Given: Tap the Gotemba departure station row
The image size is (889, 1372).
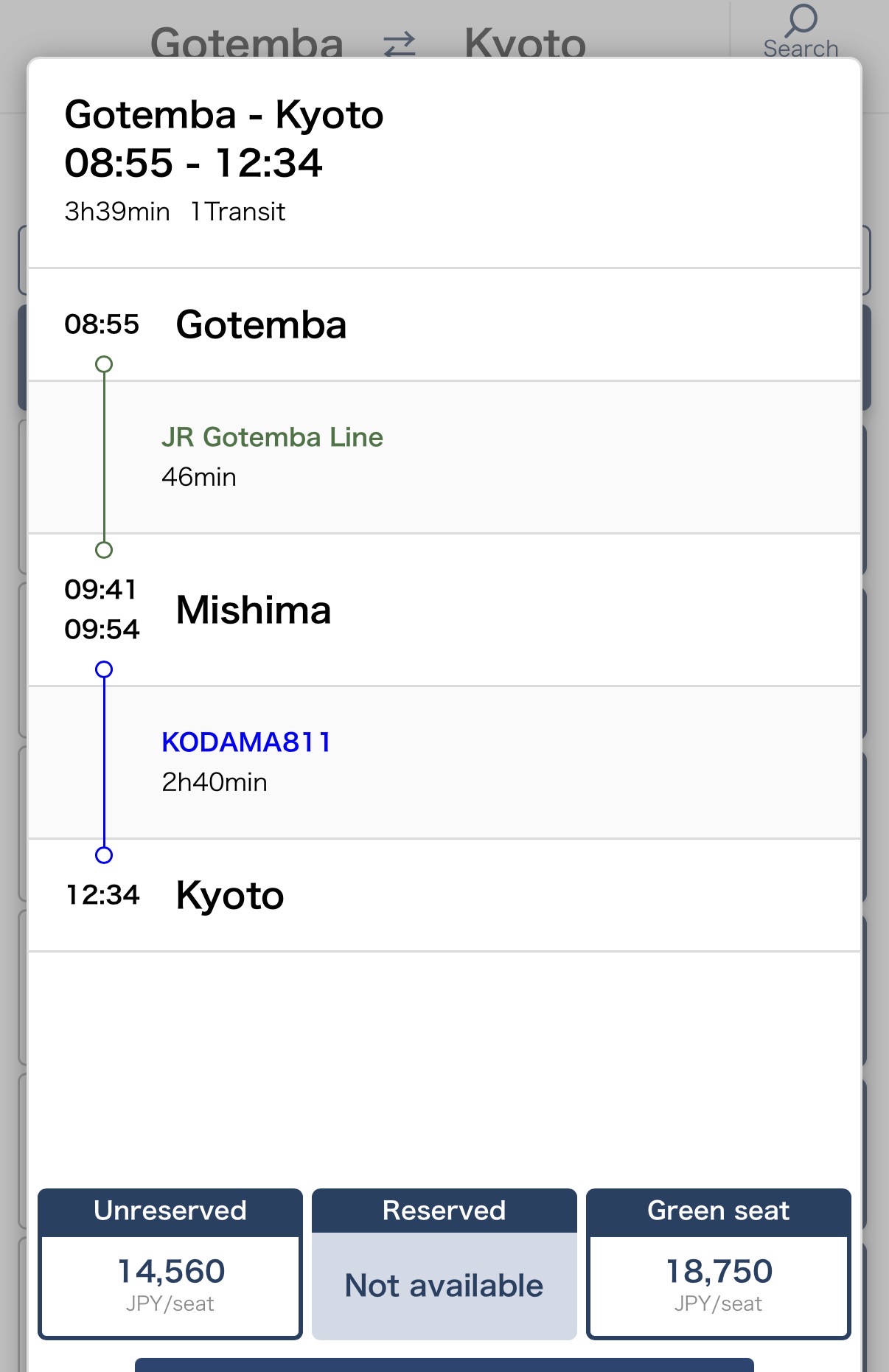Looking at the screenshot, I should (444, 325).
